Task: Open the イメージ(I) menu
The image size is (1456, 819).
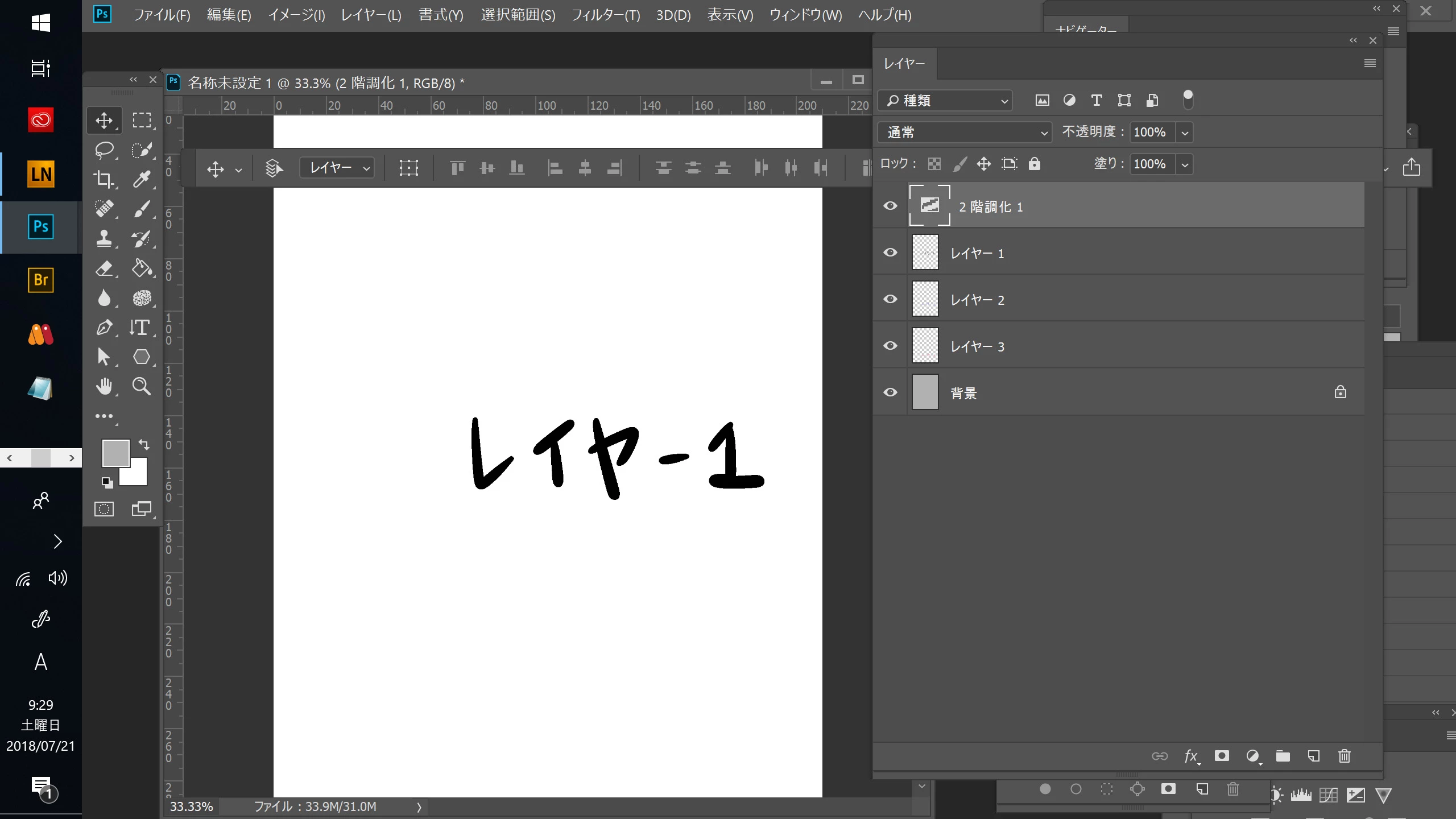Action: [296, 15]
